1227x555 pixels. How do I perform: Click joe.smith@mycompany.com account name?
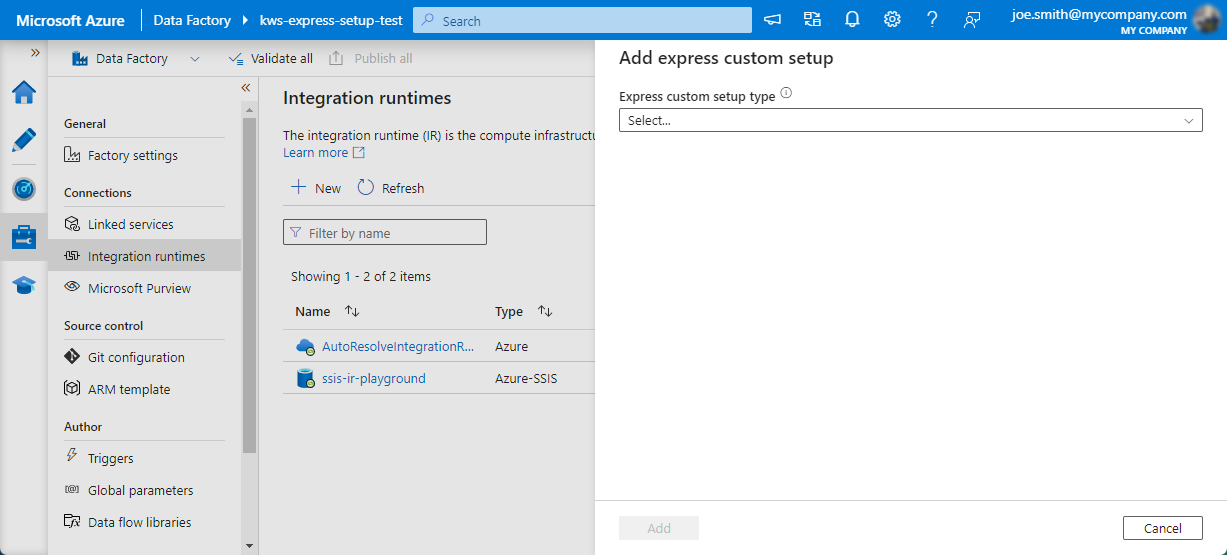pos(1099,14)
